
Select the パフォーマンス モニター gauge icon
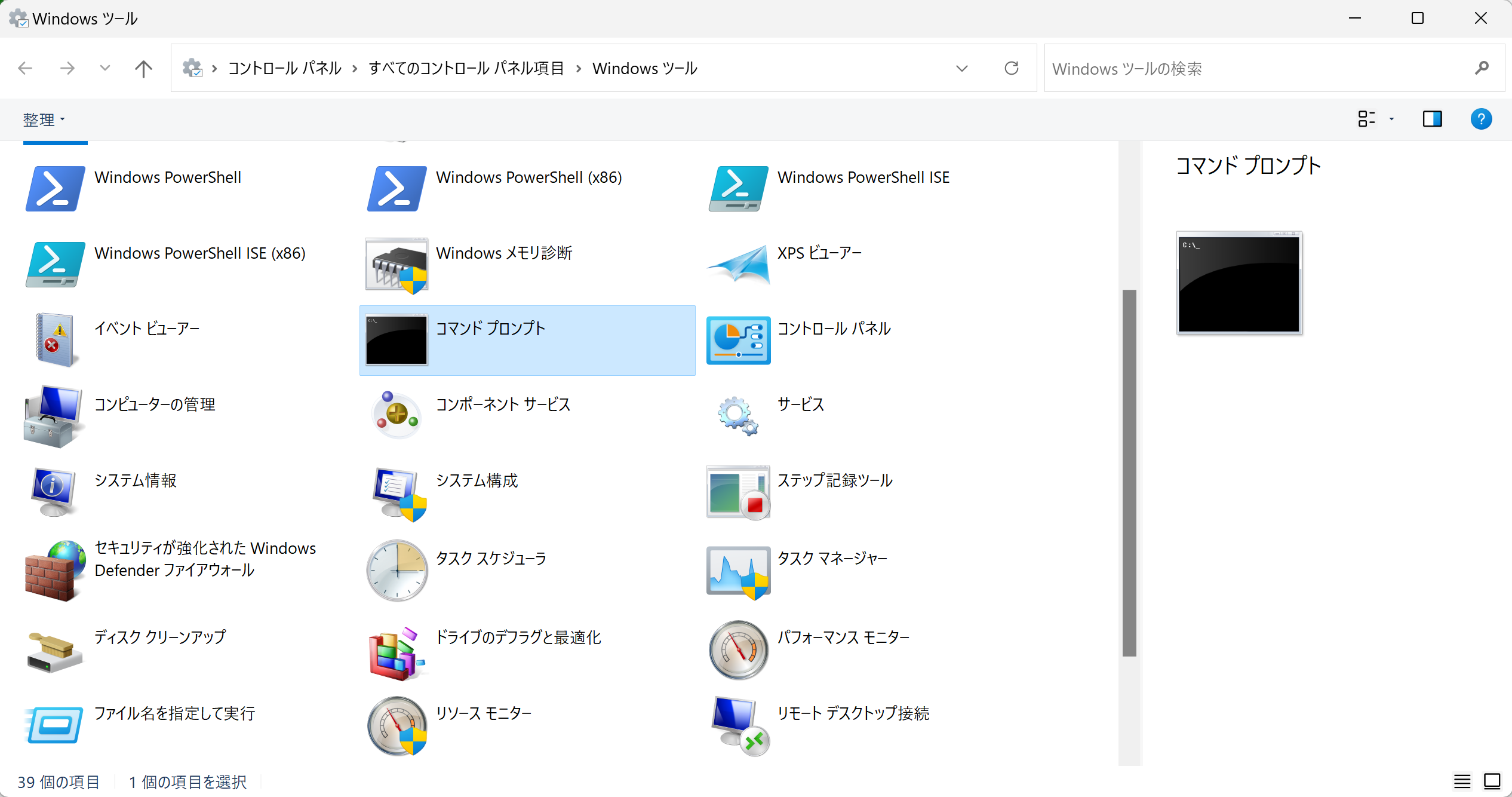[x=738, y=650]
